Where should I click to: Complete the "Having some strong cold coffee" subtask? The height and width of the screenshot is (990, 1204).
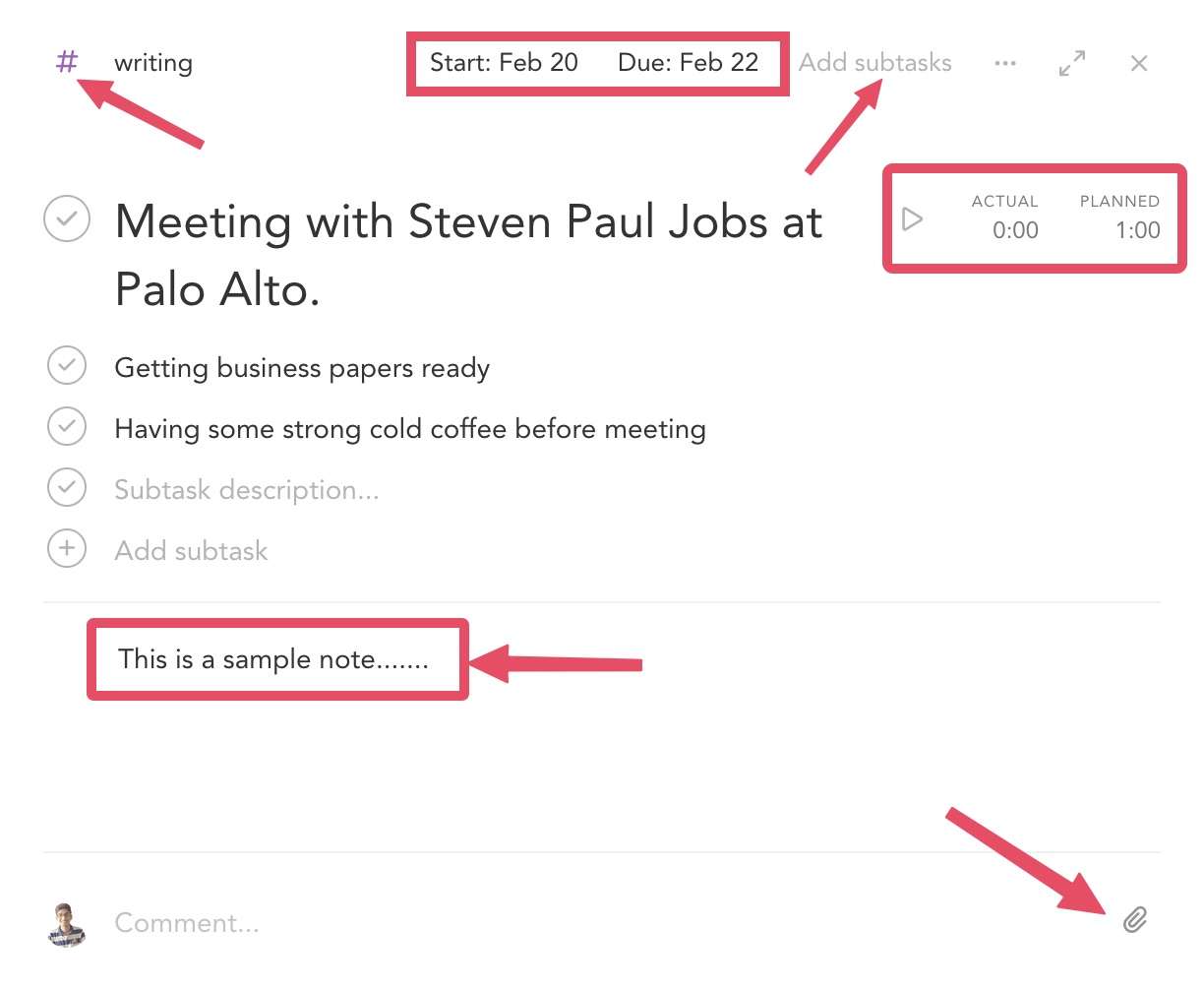(67, 427)
